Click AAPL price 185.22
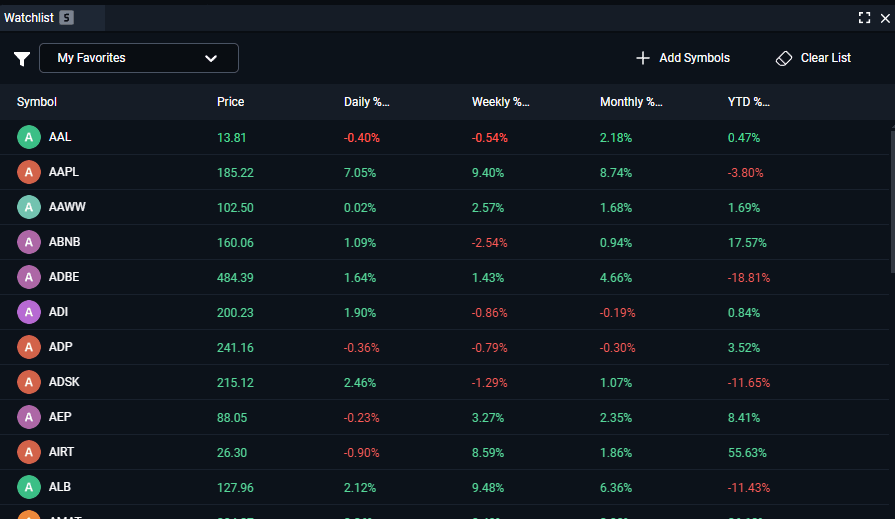The image size is (895, 519). [x=235, y=173]
